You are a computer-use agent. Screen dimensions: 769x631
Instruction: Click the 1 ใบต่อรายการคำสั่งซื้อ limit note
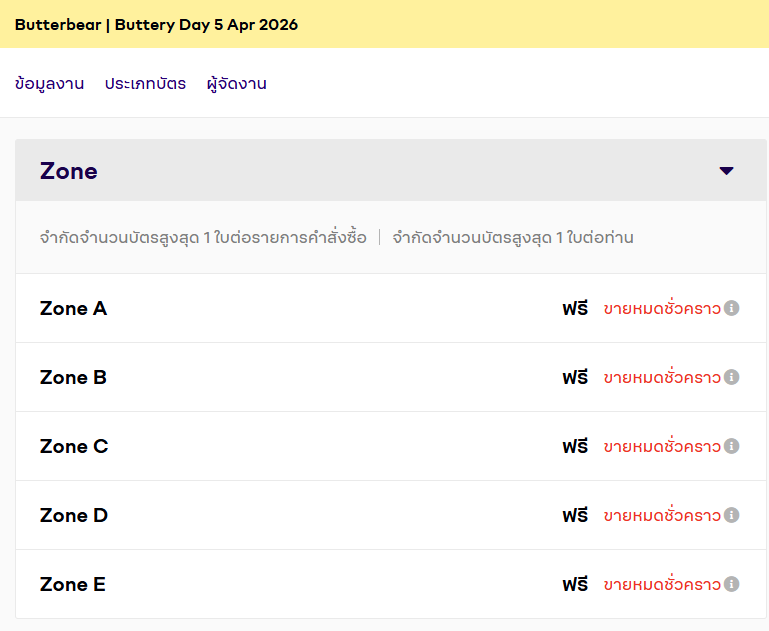click(x=204, y=238)
